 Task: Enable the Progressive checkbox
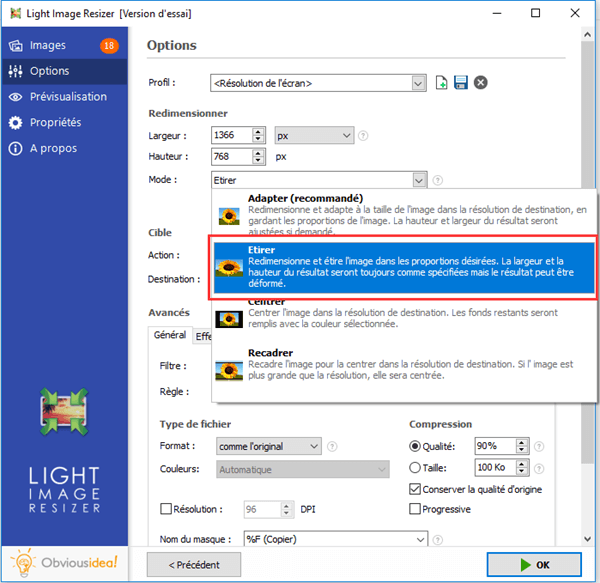tap(415, 509)
